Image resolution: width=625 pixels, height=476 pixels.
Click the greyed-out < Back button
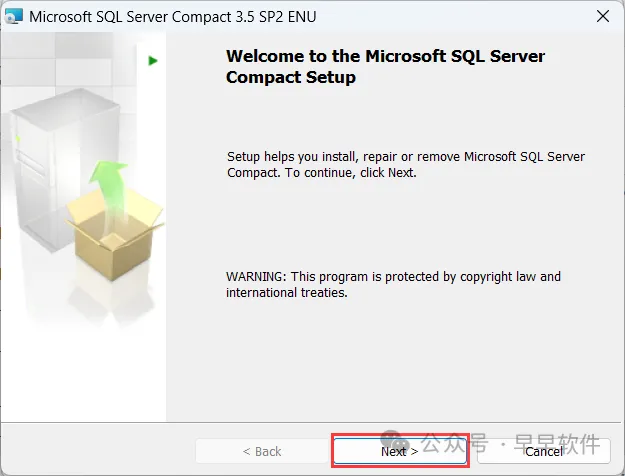(x=262, y=451)
